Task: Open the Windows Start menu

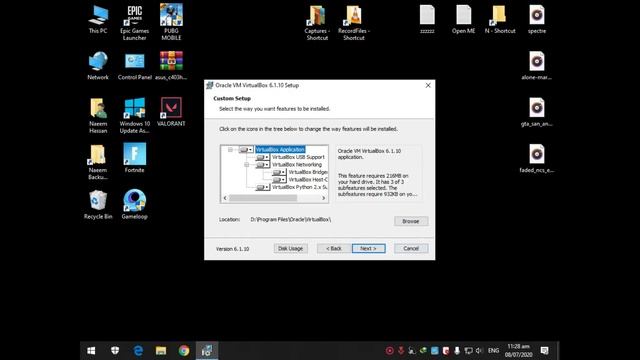Action: [91, 351]
